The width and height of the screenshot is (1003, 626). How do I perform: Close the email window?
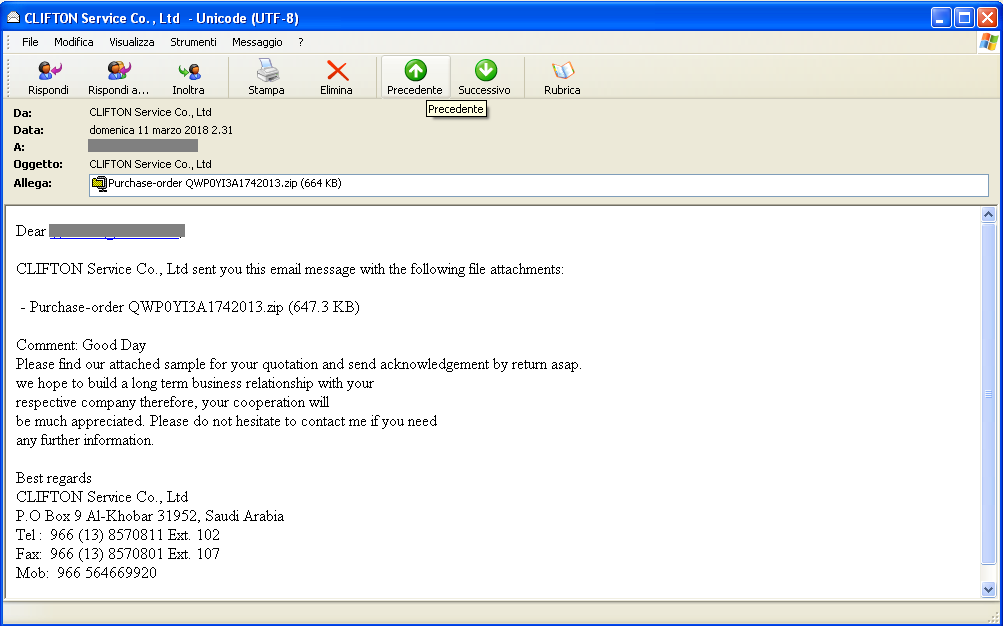click(987, 18)
